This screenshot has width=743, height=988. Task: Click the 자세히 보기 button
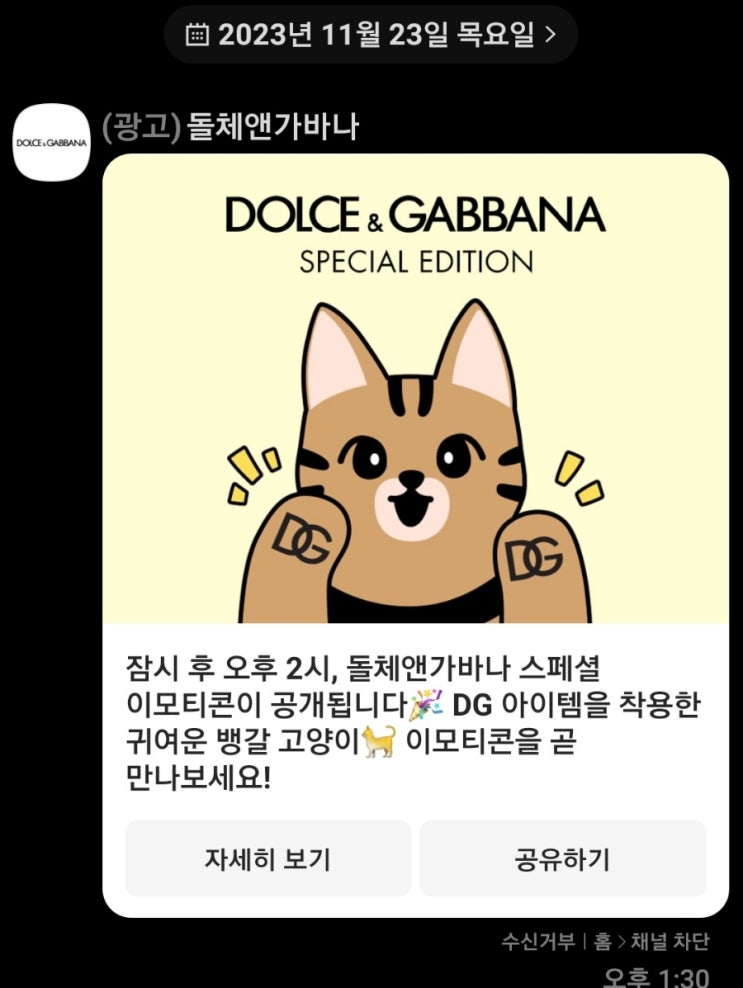point(268,858)
